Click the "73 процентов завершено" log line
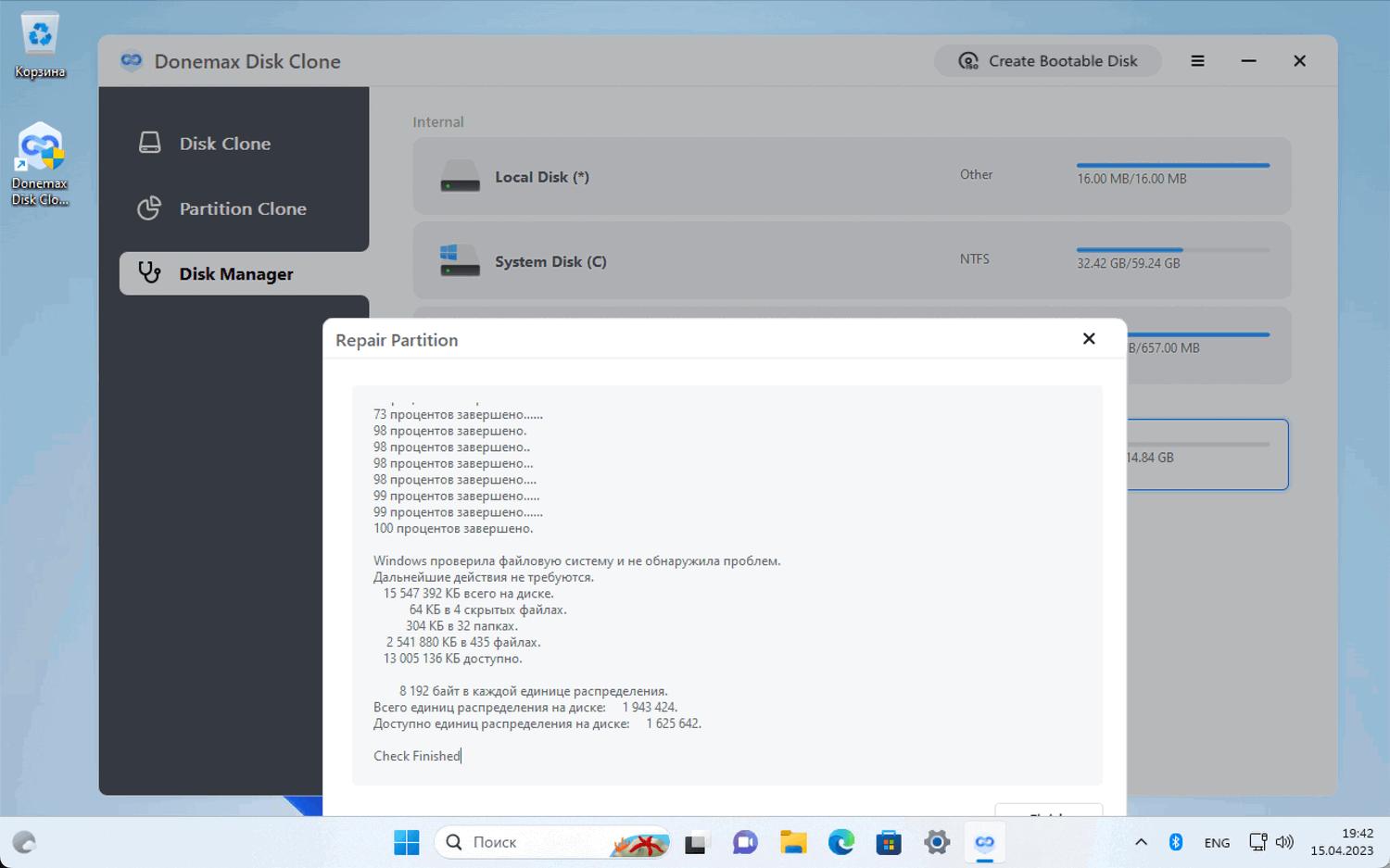Image resolution: width=1390 pixels, height=868 pixels. tap(459, 414)
